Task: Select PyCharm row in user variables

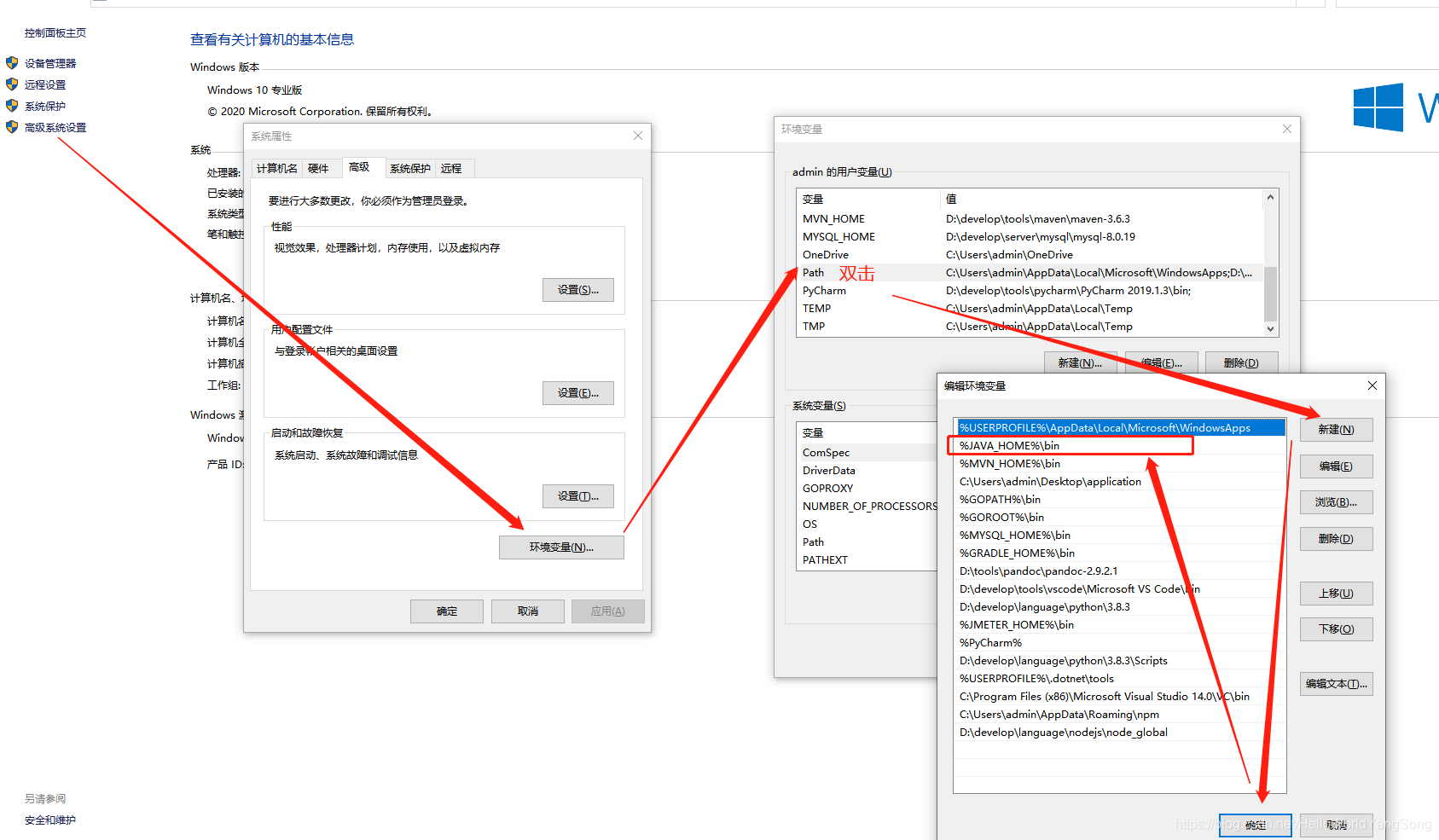Action: [1030, 291]
